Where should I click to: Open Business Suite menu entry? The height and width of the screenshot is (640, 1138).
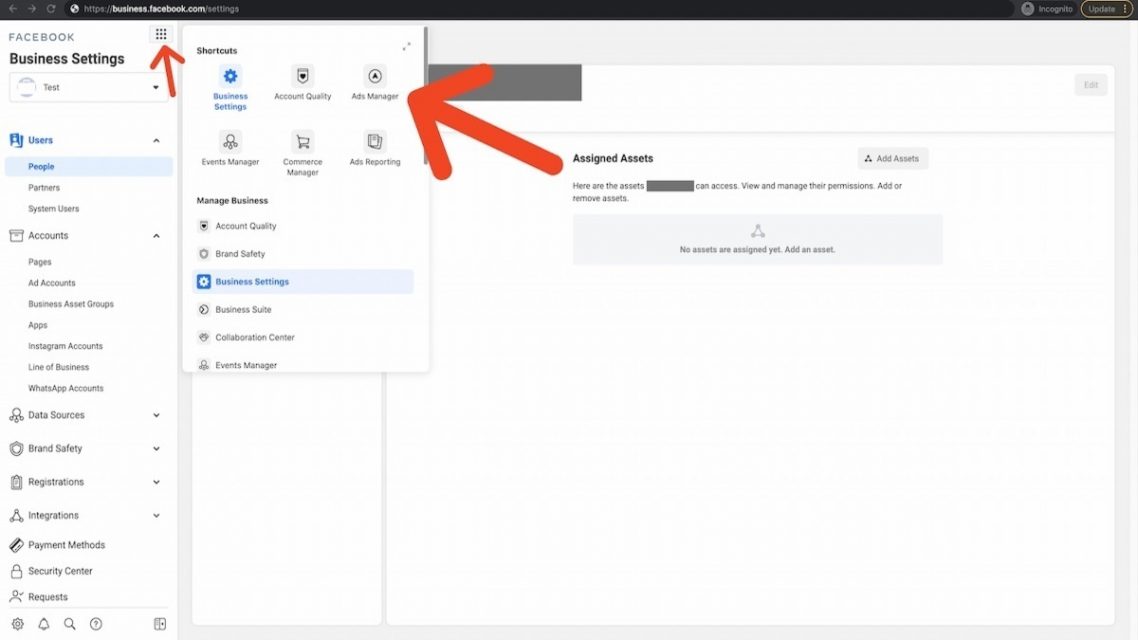pos(303,309)
